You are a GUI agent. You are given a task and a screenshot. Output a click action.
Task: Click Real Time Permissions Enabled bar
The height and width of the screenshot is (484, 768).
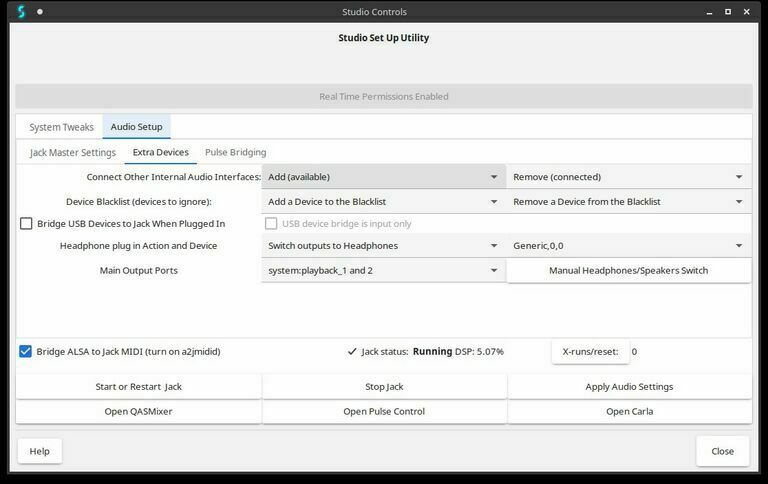point(384,97)
